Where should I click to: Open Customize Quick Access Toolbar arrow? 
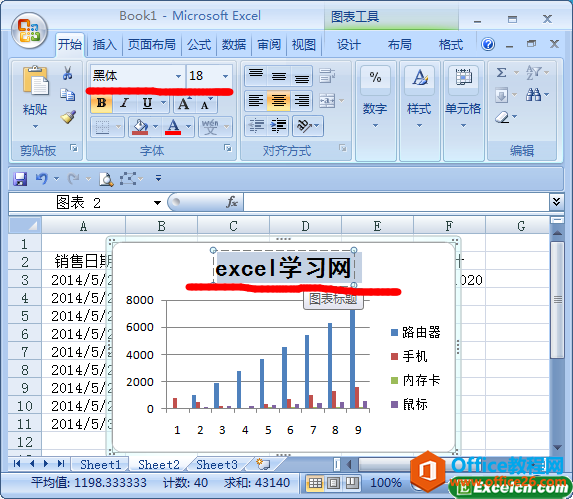point(158,178)
